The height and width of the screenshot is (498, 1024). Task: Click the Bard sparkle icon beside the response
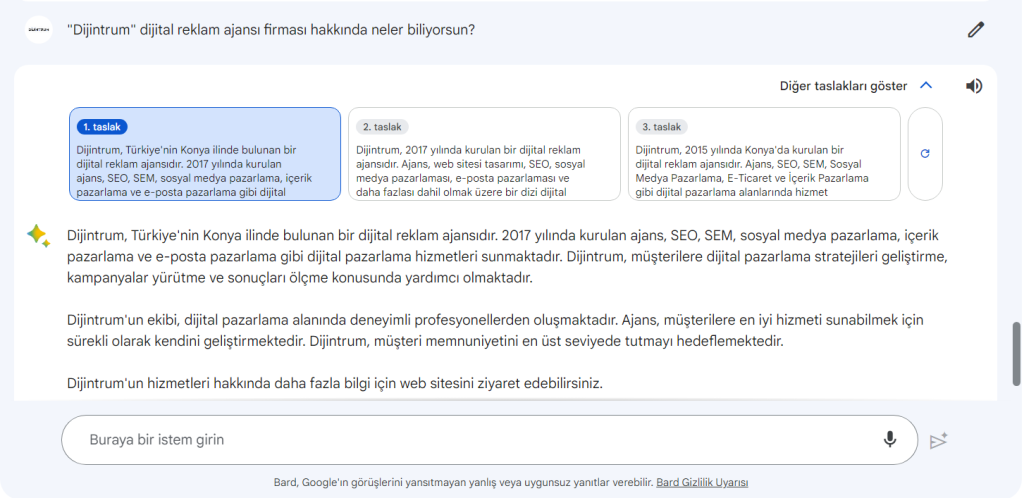(x=39, y=236)
